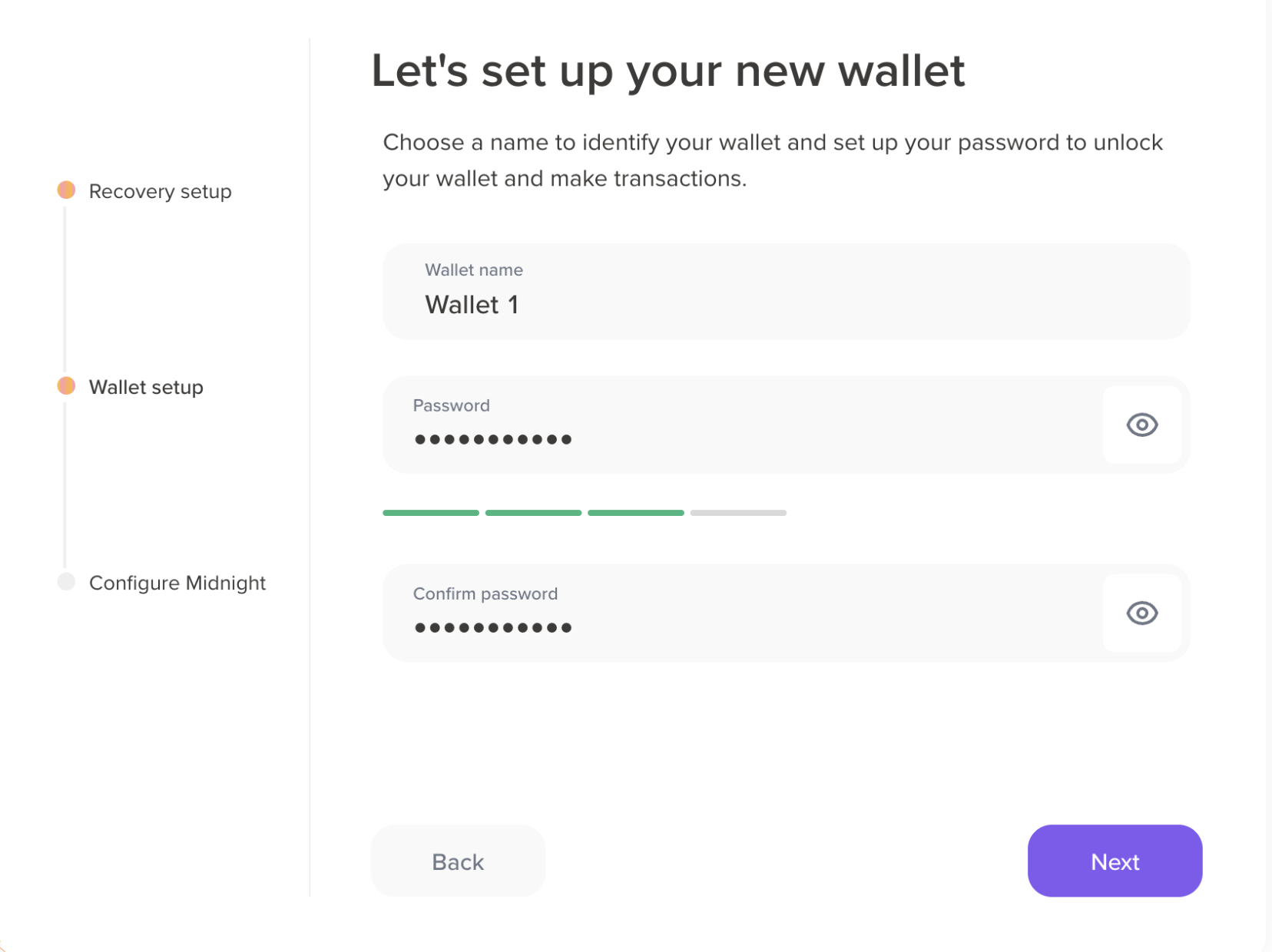Click the Wallet setup sidebar label
Image resolution: width=1272 pixels, height=952 pixels.
pos(145,386)
